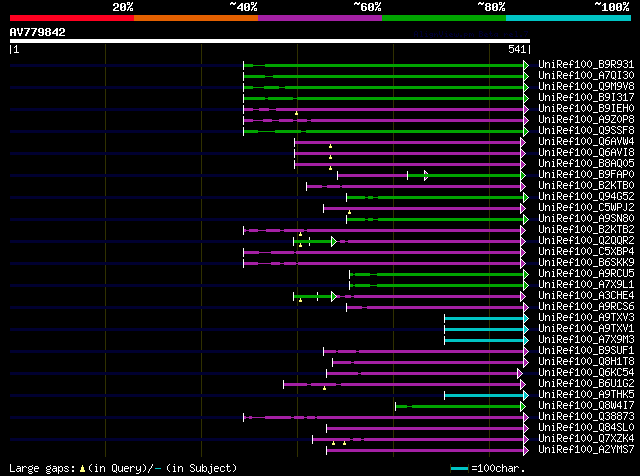Select the UniRef100_B9SUF1 label

pos(586,351)
